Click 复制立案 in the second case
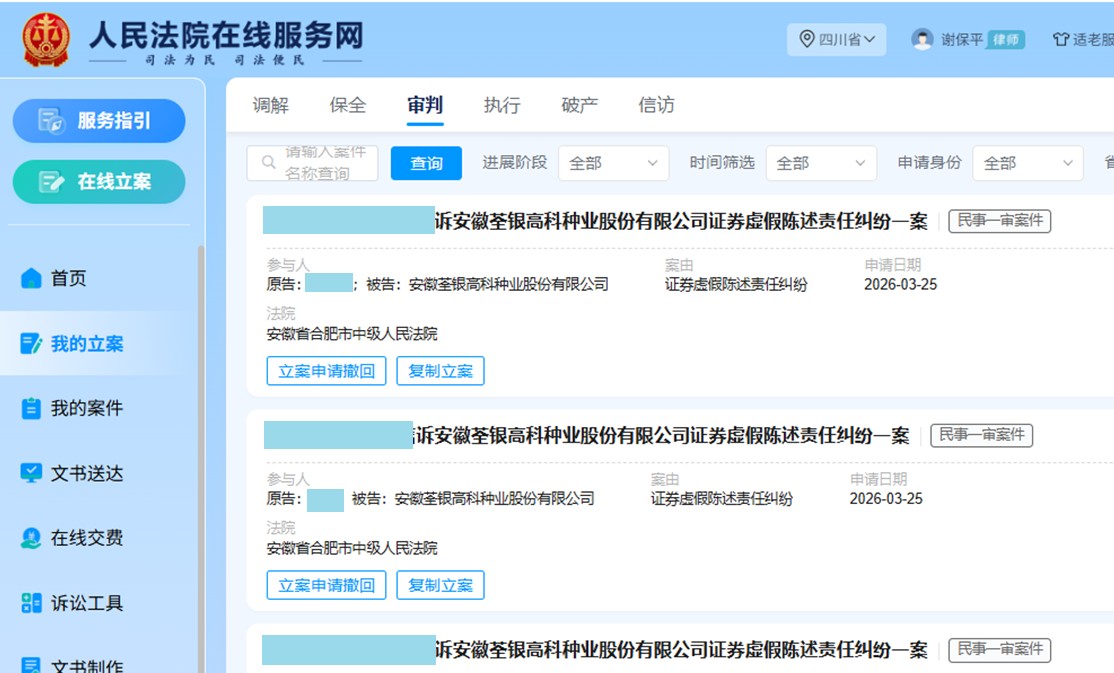Screen dimensions: 1114x673 coord(440,585)
